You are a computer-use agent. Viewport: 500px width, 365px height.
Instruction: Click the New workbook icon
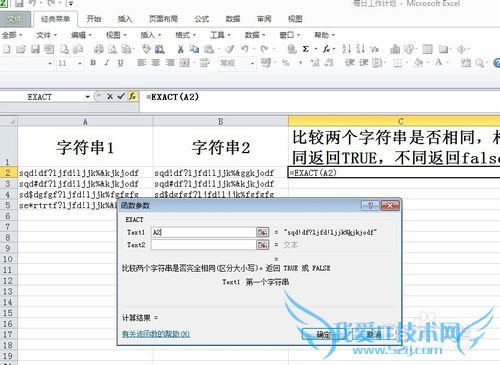click(7, 49)
